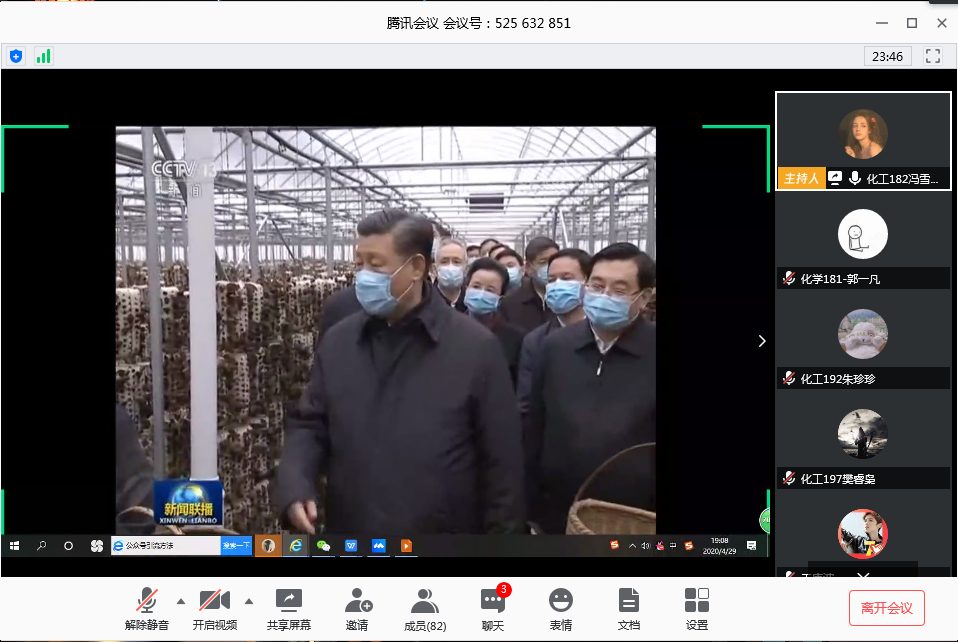This screenshot has height=642, width=958.
Task: Click the name 化工192朱珍珍
Action: 838,379
